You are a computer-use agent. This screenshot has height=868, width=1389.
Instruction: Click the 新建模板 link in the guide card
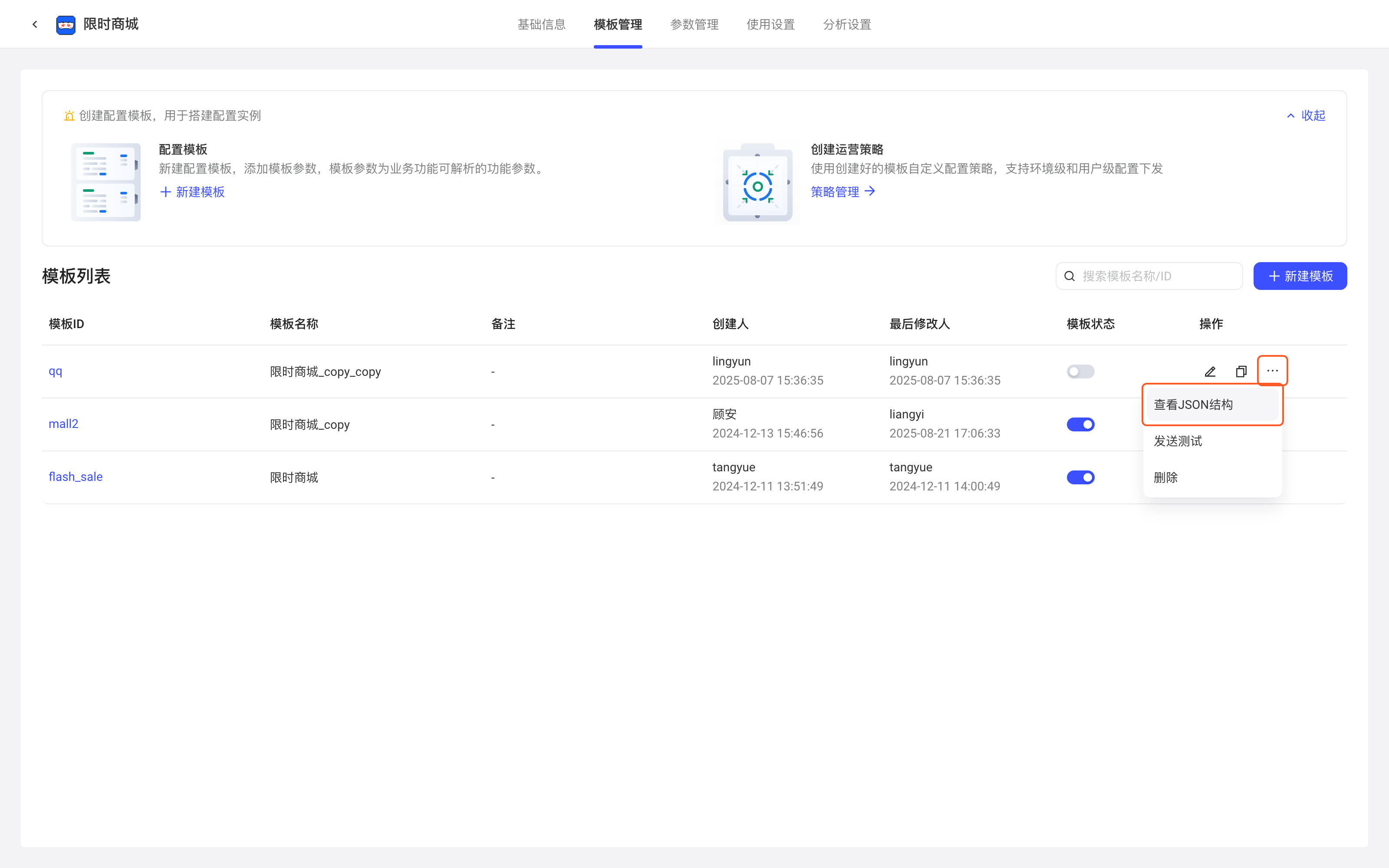(192, 192)
